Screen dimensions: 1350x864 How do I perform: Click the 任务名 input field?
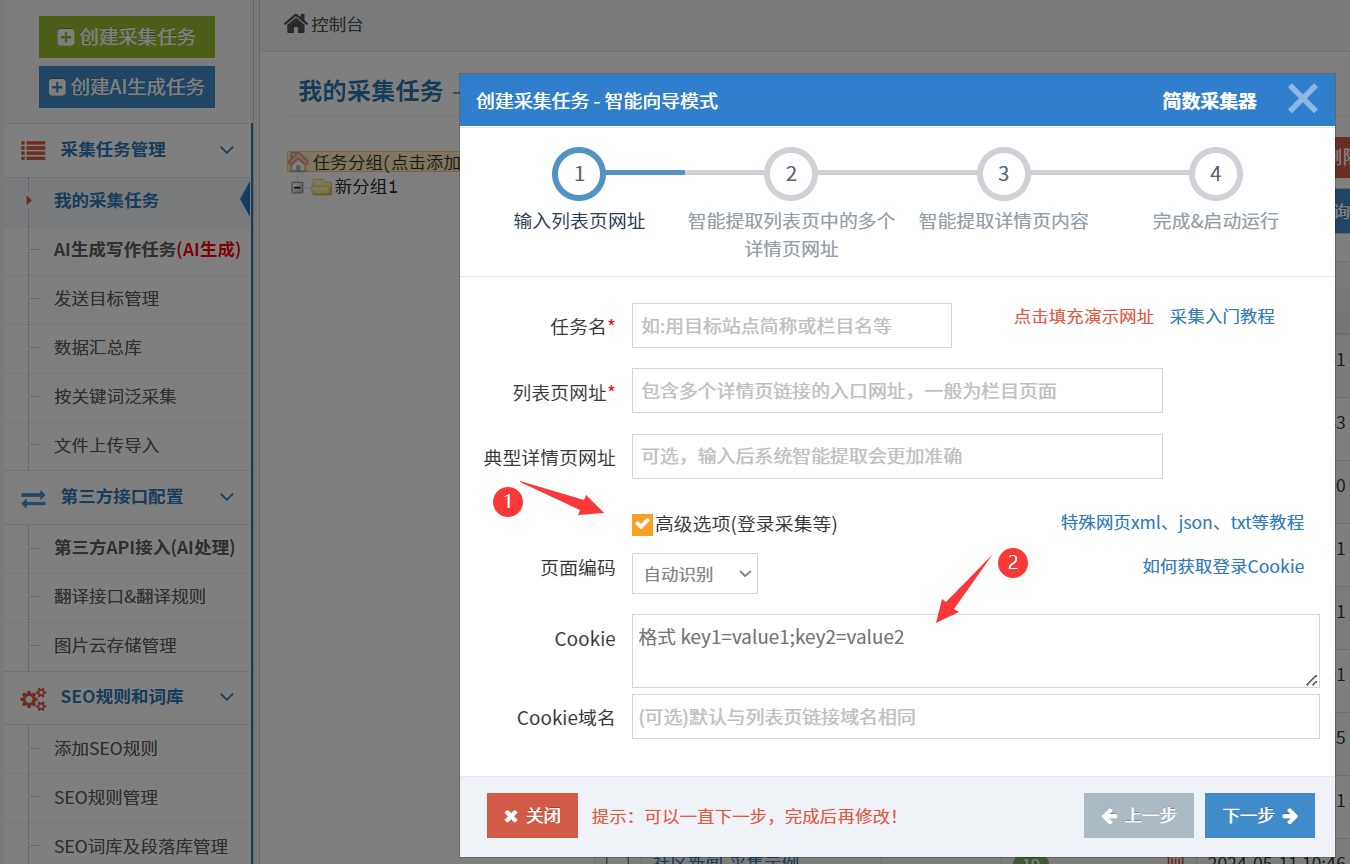[792, 326]
